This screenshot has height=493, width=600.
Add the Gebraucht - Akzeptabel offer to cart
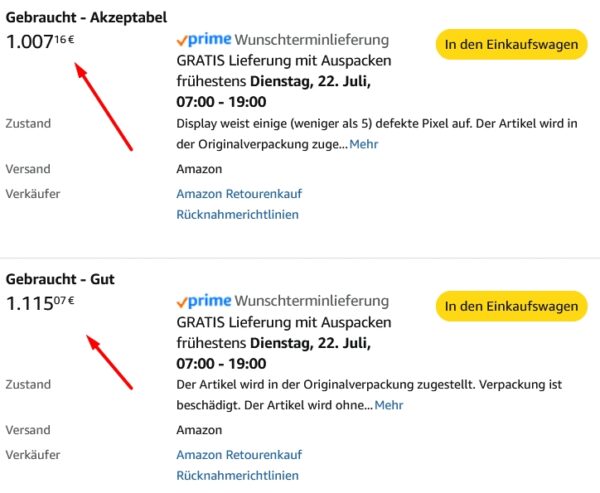tap(511, 44)
